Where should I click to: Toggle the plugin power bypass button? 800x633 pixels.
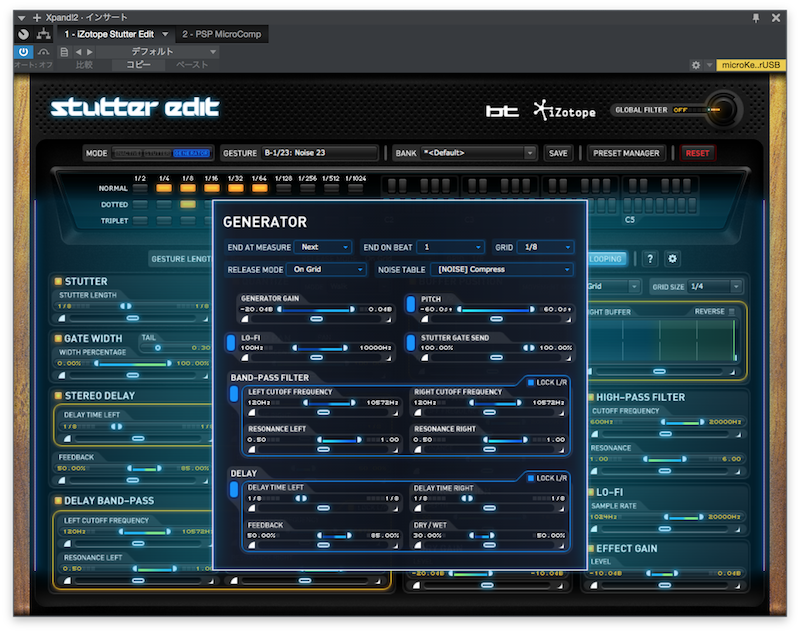click(23, 52)
